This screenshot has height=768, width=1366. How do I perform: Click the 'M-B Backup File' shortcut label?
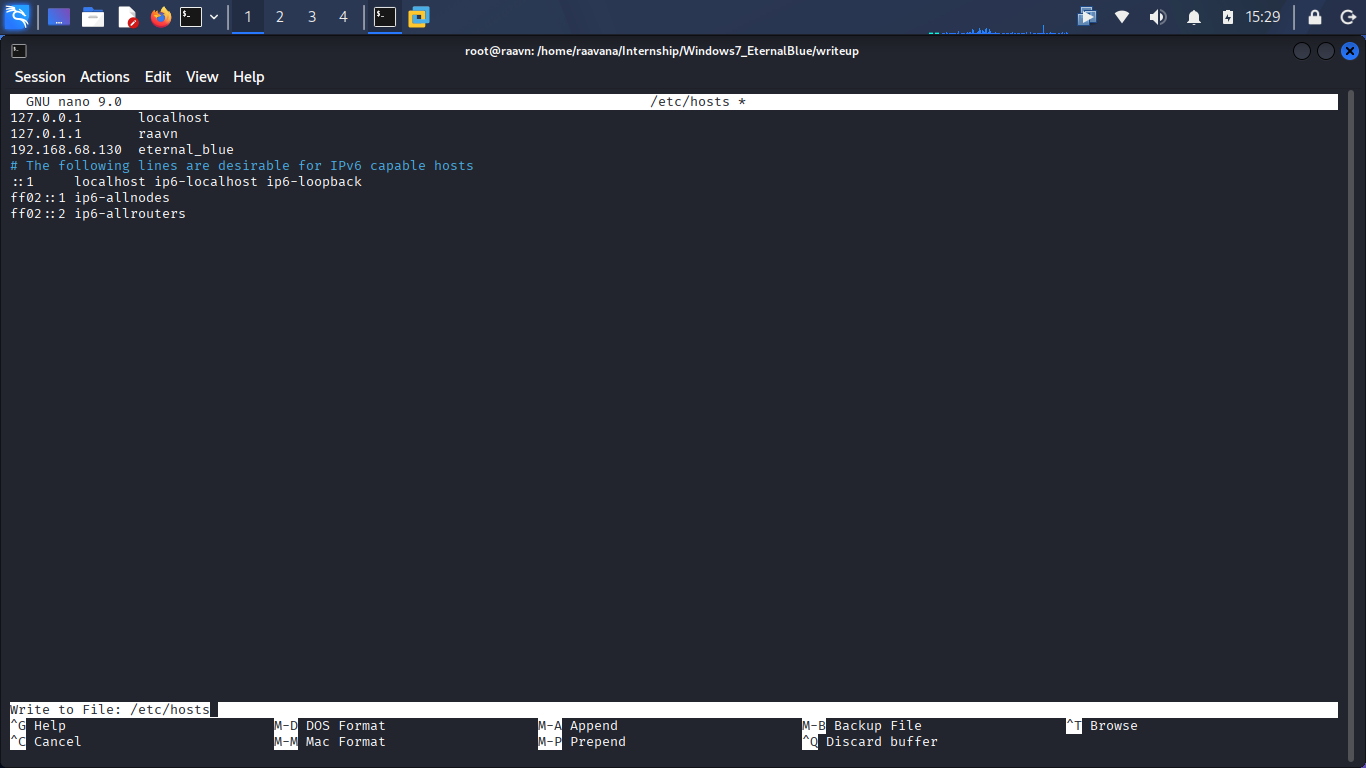pos(862,726)
